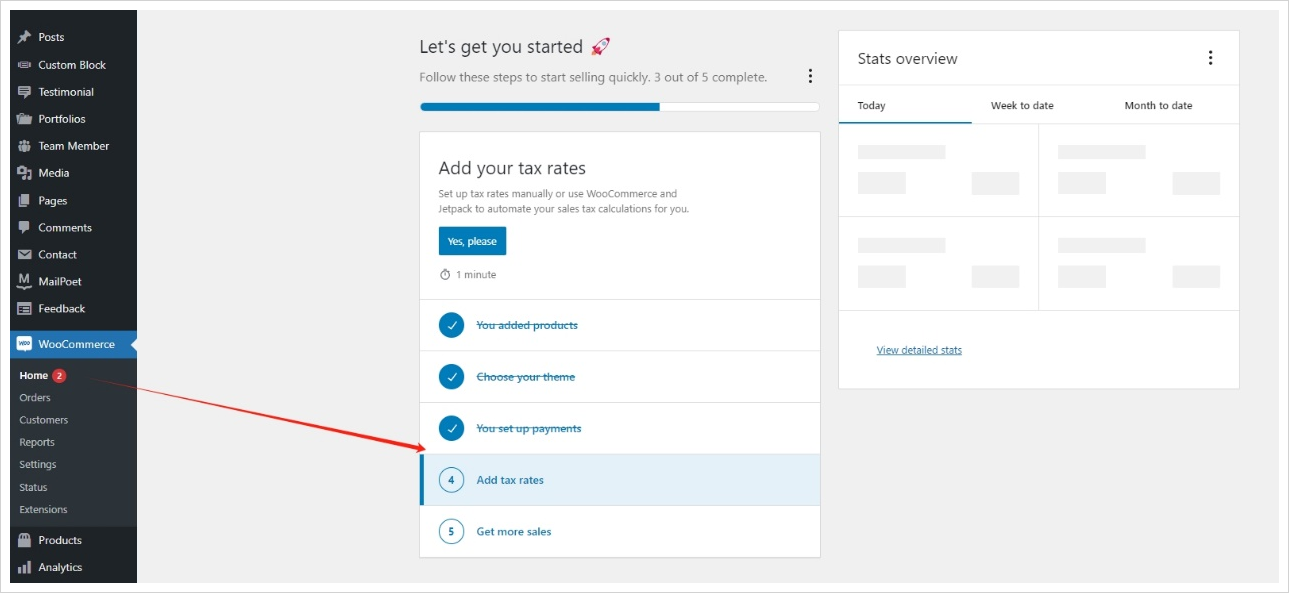The image size is (1289, 593).
Task: Click the Products box icon
Action: pos(25,540)
